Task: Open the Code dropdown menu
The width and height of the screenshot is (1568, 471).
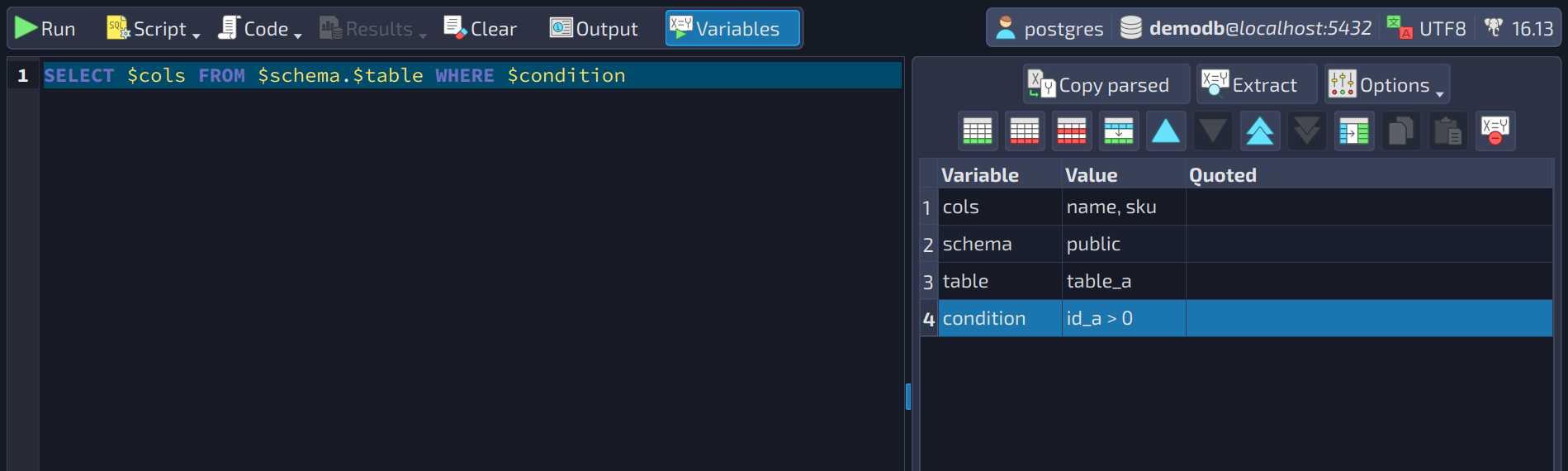Action: (x=259, y=28)
